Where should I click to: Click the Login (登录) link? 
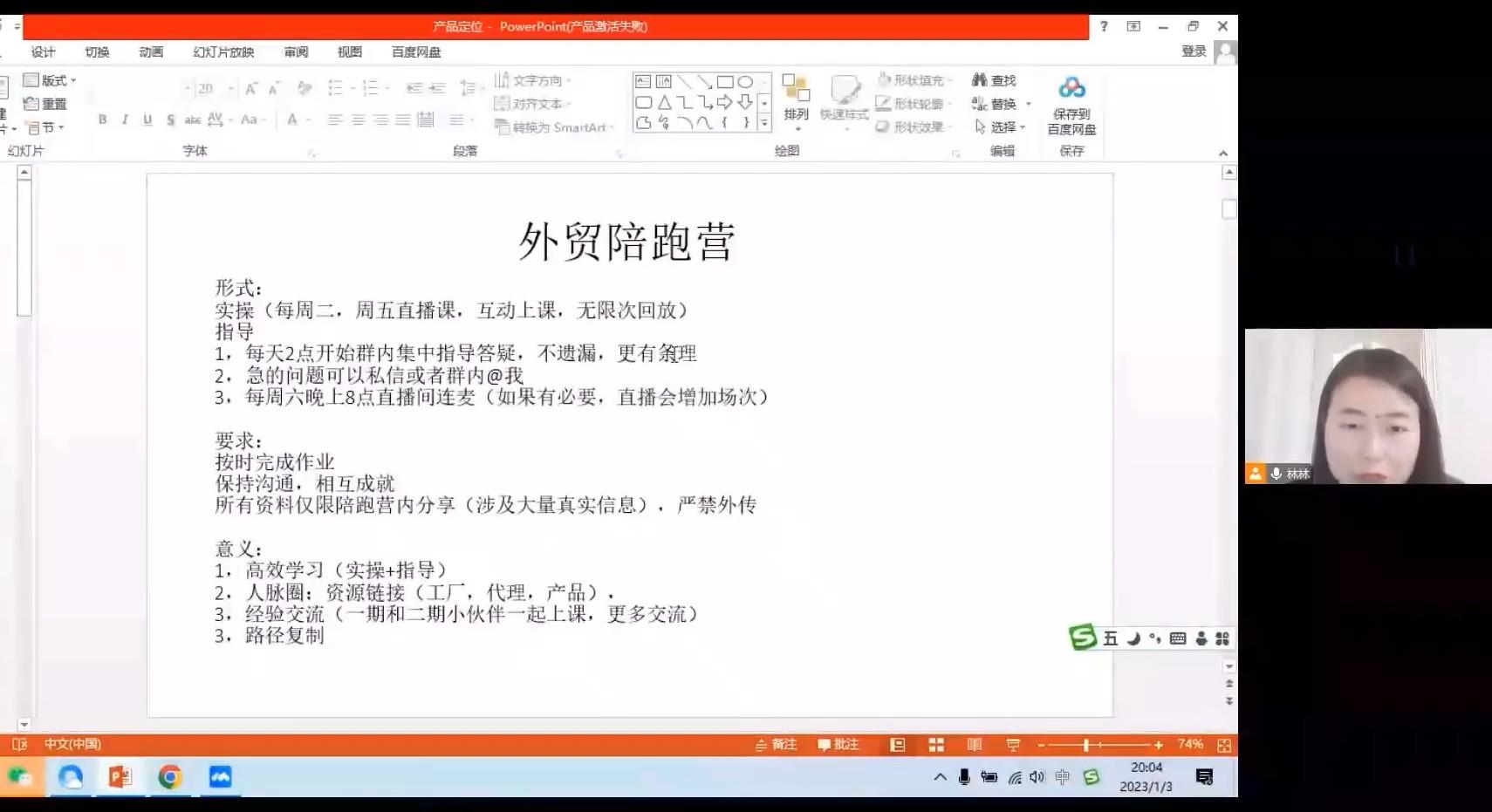tap(1193, 51)
